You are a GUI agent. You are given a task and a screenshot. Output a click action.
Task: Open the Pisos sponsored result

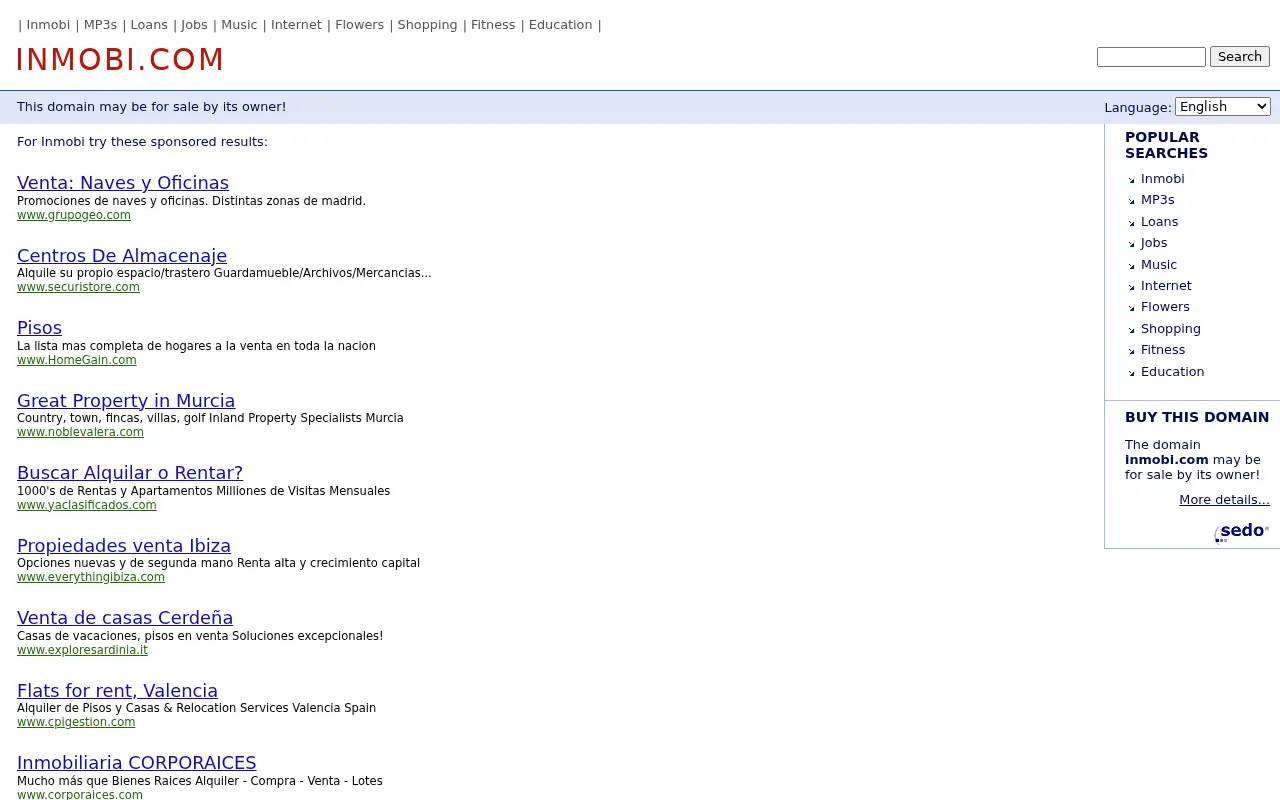tap(39, 328)
